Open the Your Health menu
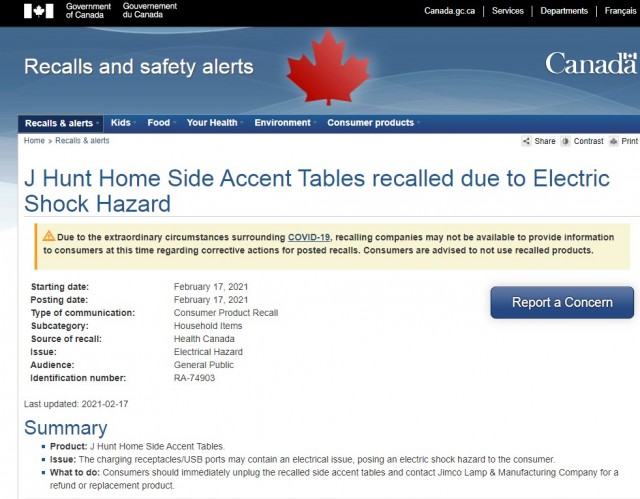 click(x=213, y=123)
